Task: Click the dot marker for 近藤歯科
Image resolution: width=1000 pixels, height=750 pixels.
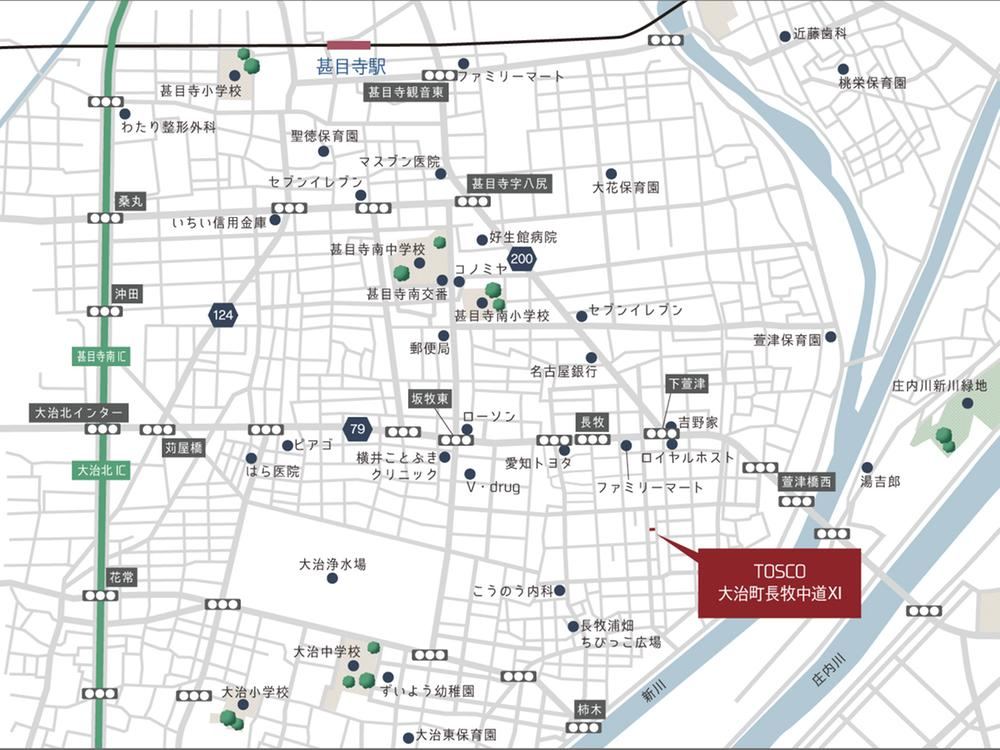Action: pos(785,36)
